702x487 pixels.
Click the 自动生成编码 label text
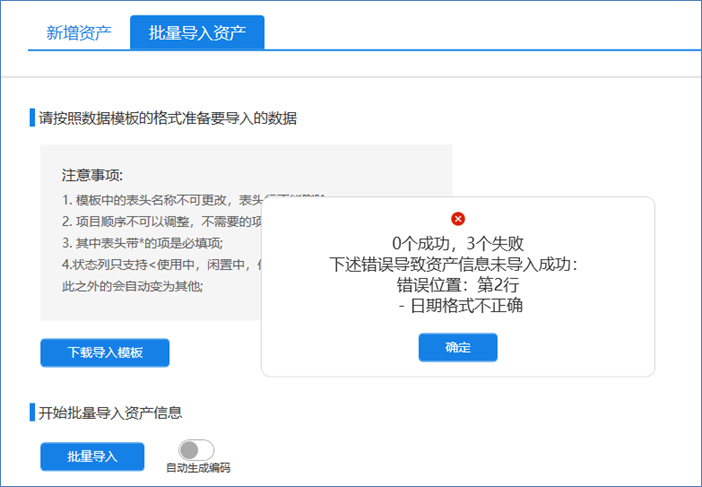pyautogui.click(x=198, y=468)
